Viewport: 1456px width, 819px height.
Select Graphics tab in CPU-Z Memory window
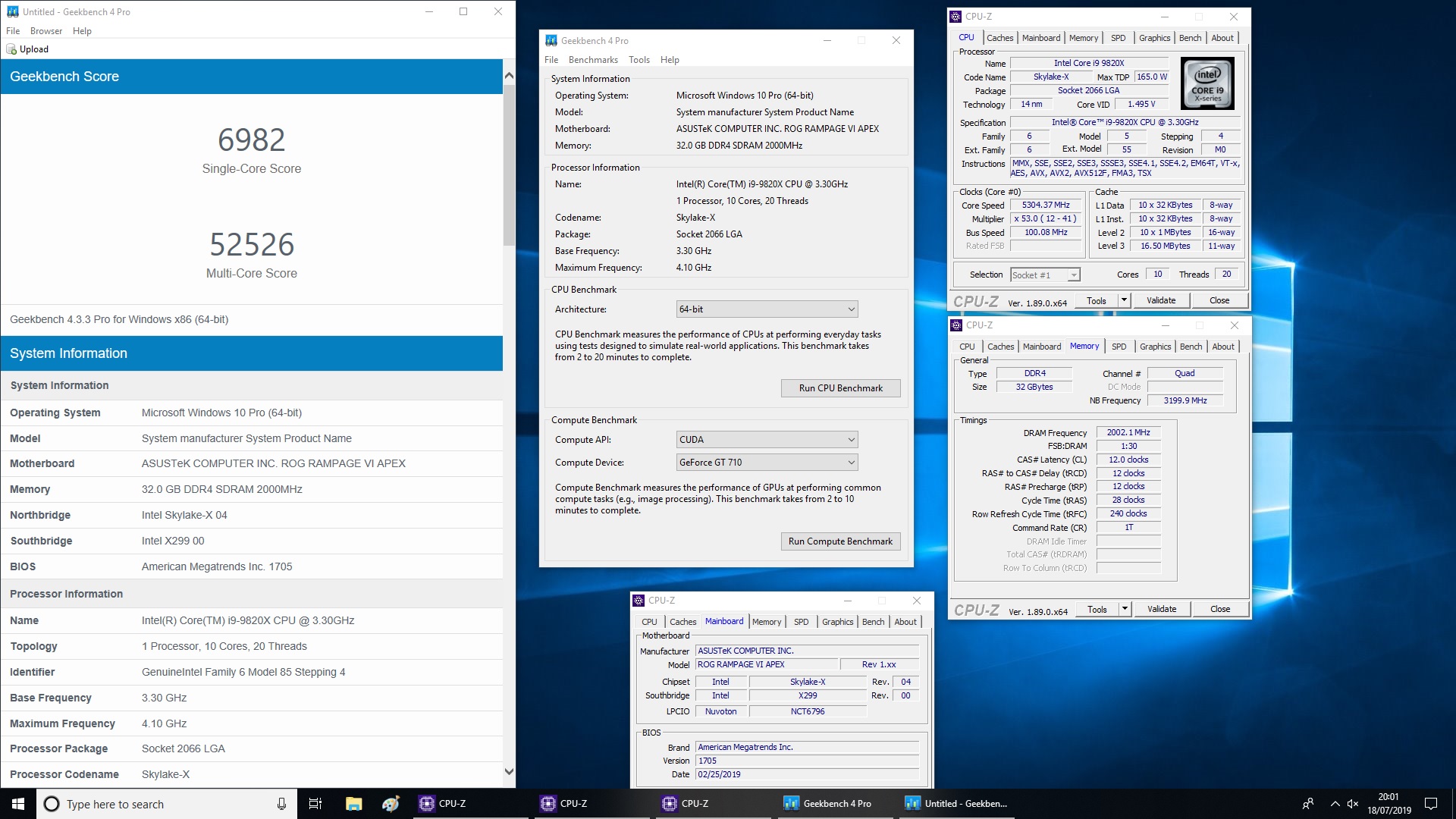(x=1155, y=347)
